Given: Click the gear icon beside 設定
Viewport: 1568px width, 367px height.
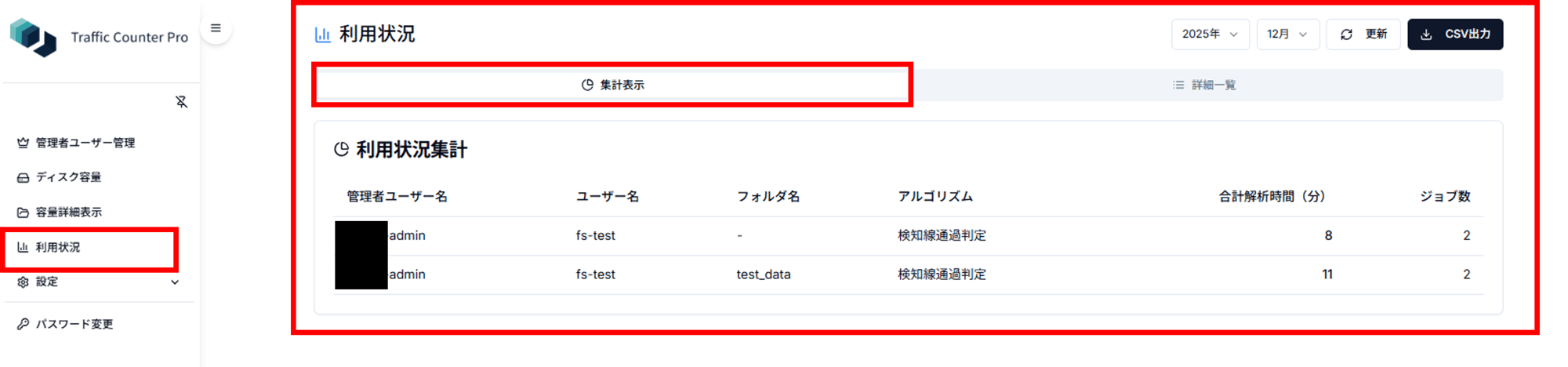Looking at the screenshot, I should pos(23,282).
